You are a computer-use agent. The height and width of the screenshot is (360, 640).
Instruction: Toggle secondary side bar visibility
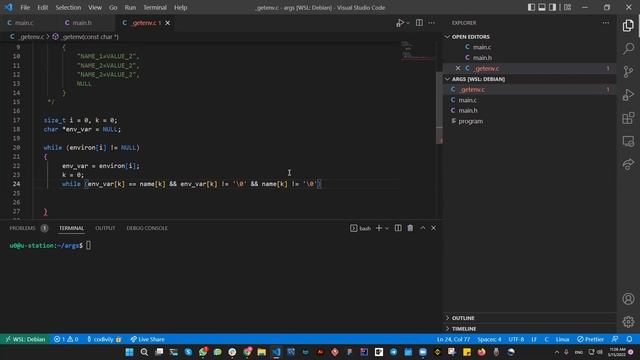click(x=552, y=7)
